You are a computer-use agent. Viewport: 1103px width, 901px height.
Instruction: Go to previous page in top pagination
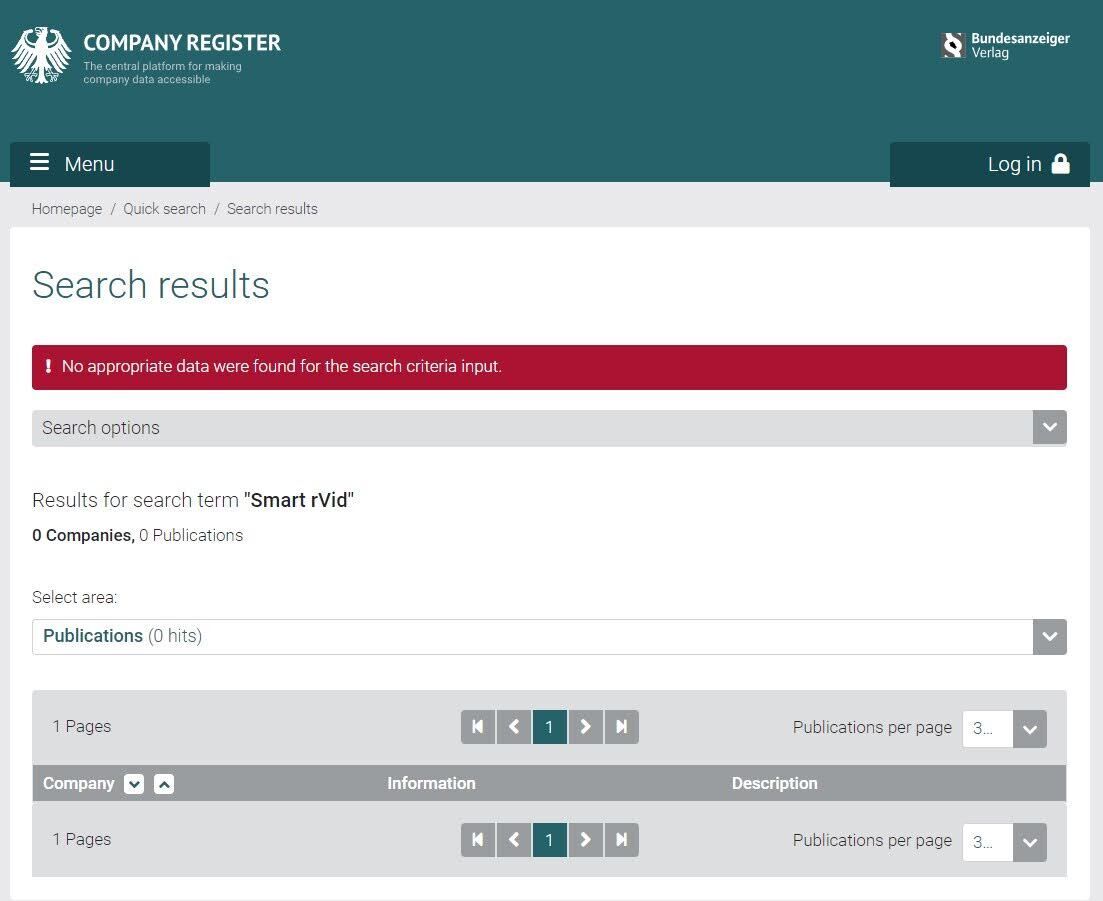point(514,727)
